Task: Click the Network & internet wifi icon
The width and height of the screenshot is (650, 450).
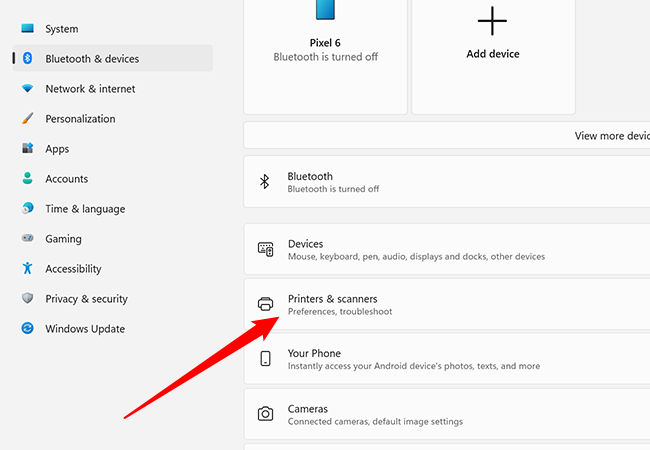Action: click(27, 89)
